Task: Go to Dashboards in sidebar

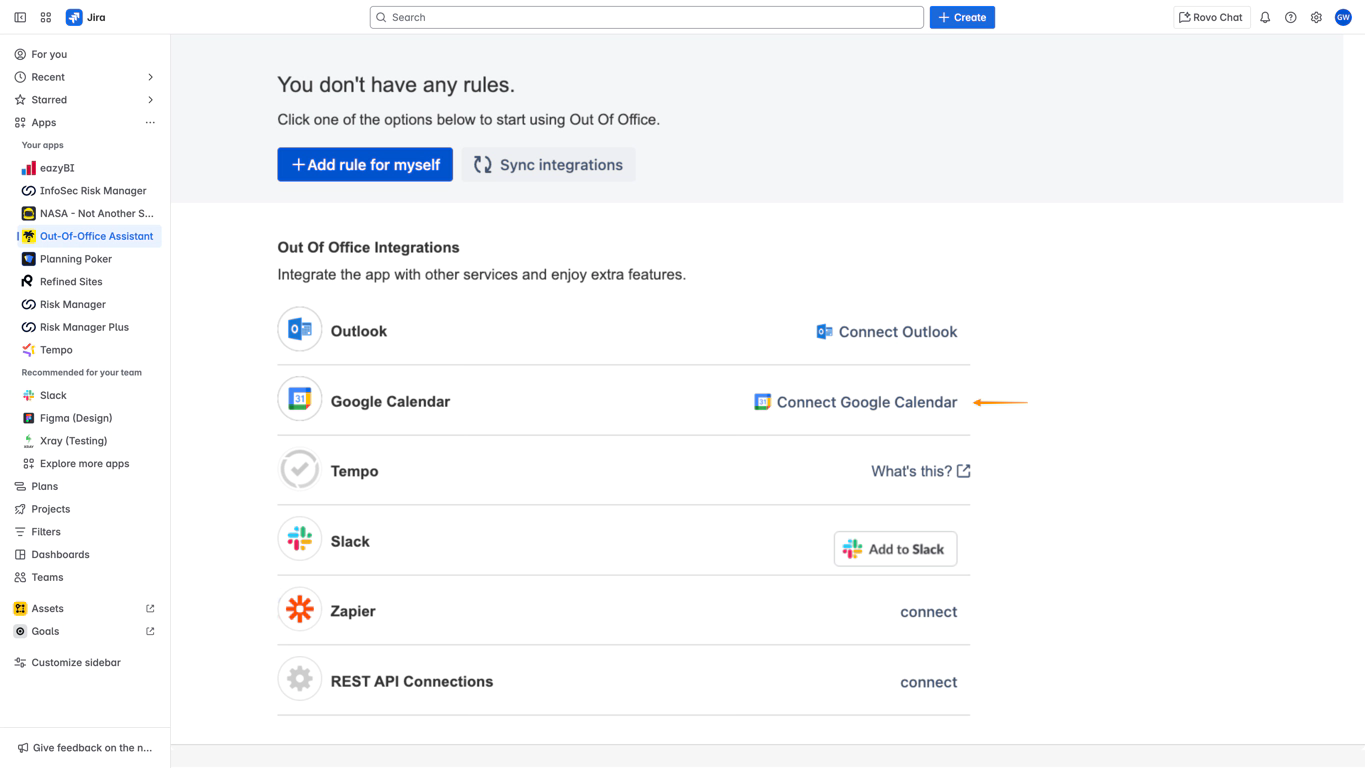Action: 60,555
